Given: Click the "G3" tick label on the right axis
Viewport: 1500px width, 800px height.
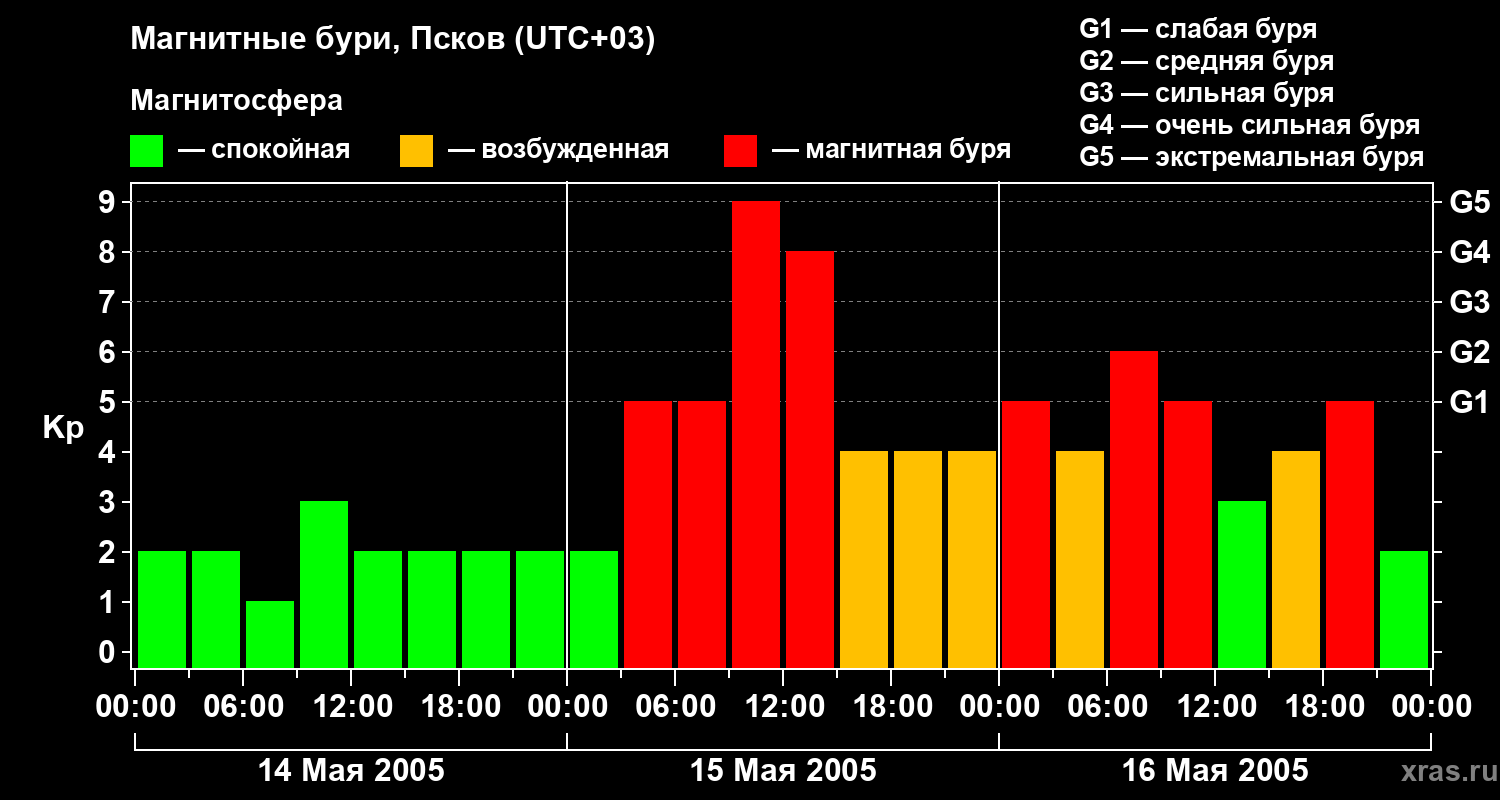Looking at the screenshot, I should tap(1469, 303).
